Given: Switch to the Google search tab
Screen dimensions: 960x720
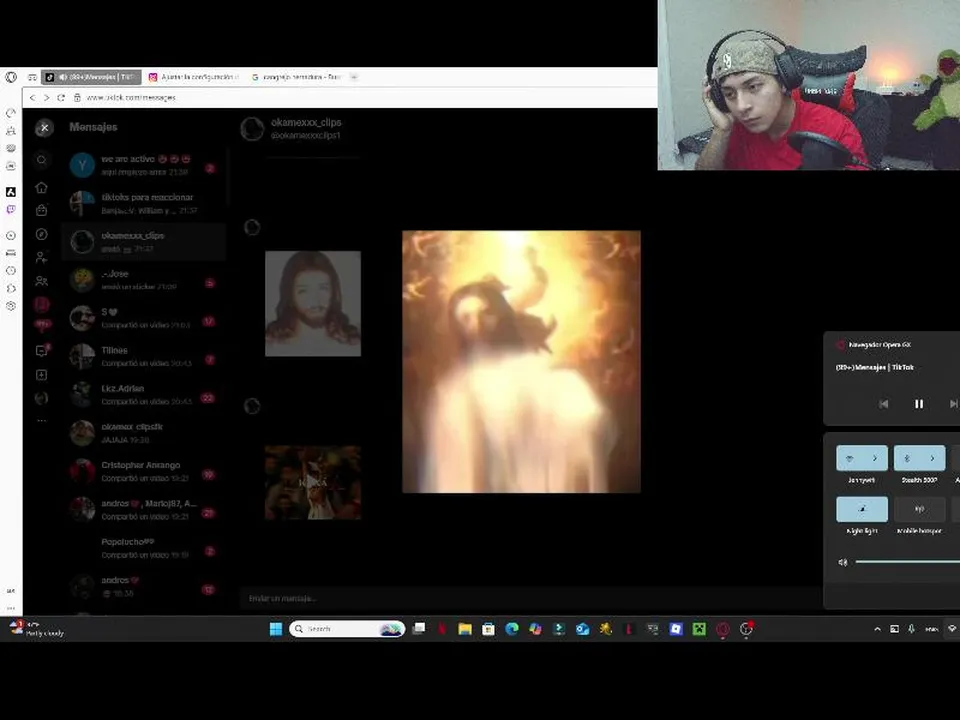Looking at the screenshot, I should [297, 77].
